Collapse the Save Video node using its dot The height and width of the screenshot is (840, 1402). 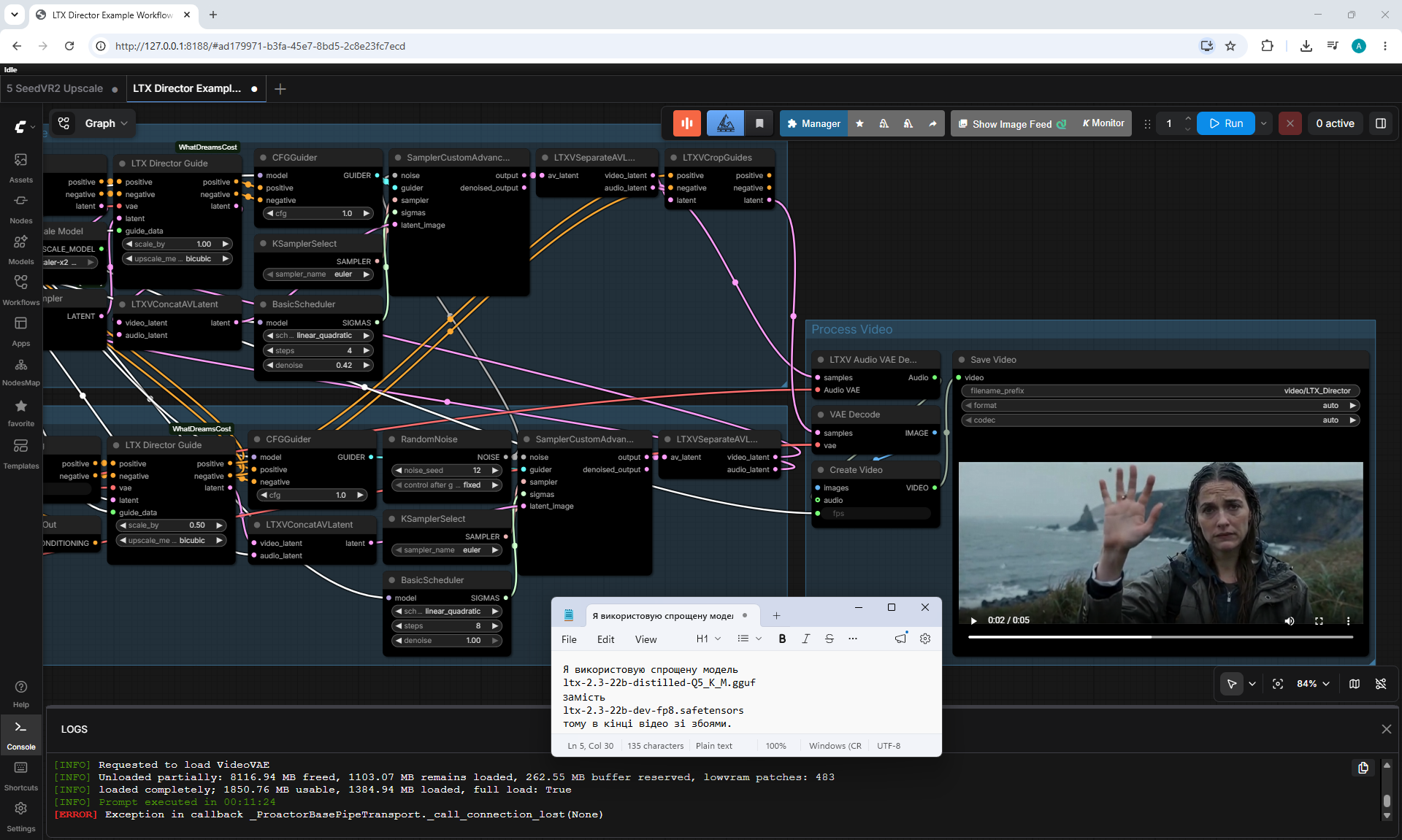point(962,360)
